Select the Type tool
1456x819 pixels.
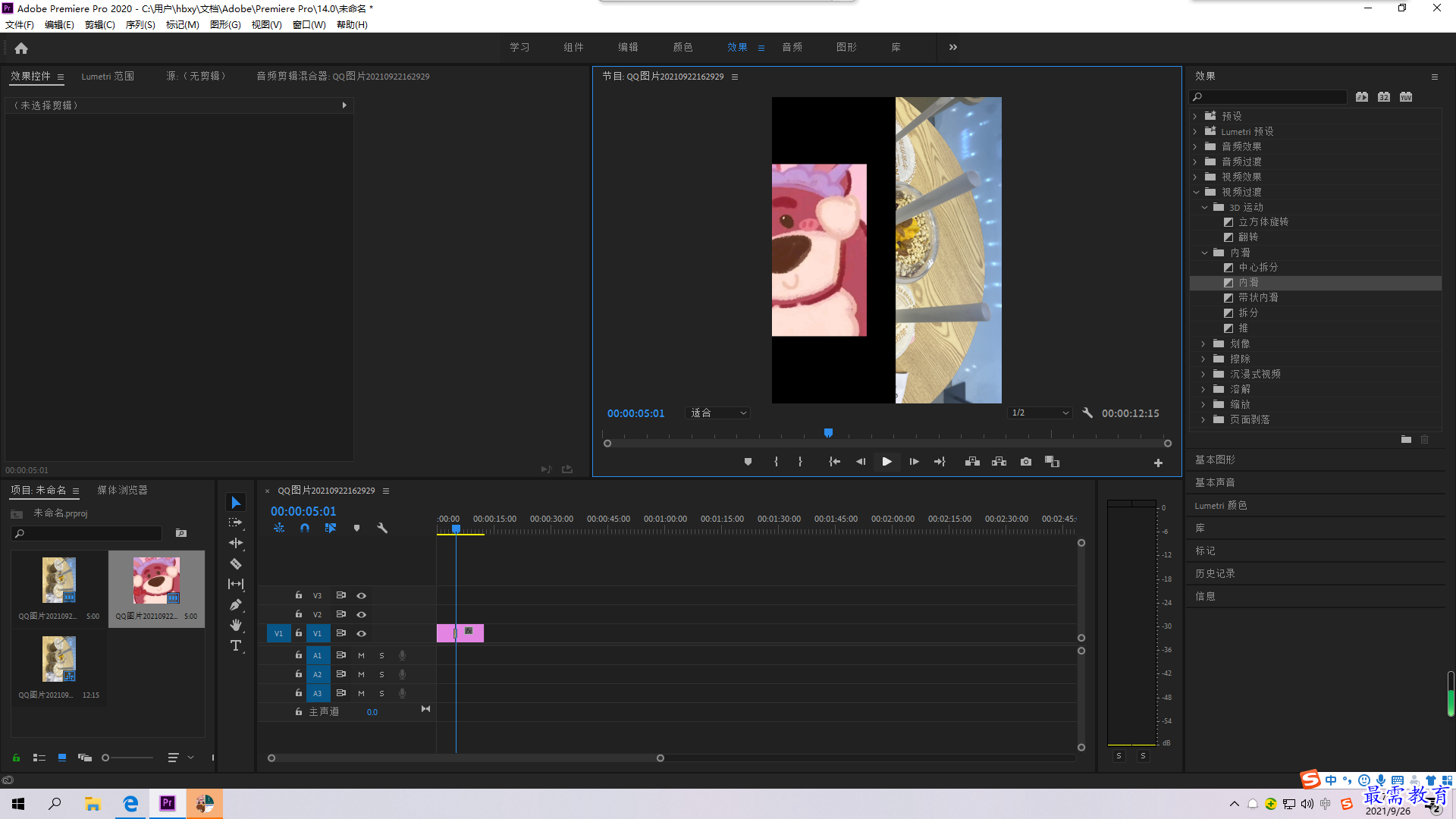[236, 645]
